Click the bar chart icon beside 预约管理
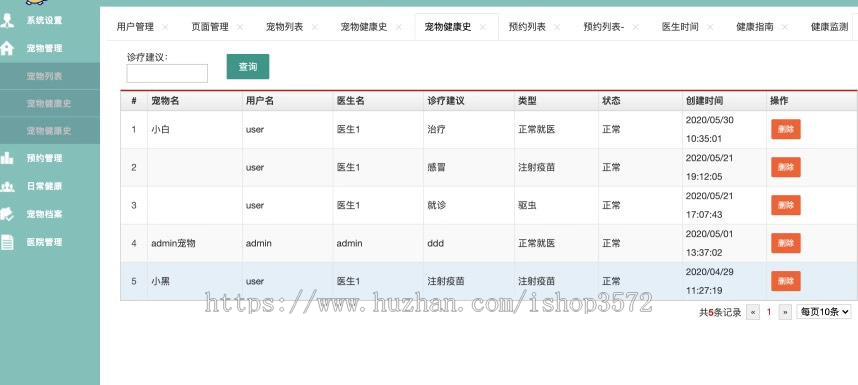This screenshot has width=858, height=385. pyautogui.click(x=7, y=158)
